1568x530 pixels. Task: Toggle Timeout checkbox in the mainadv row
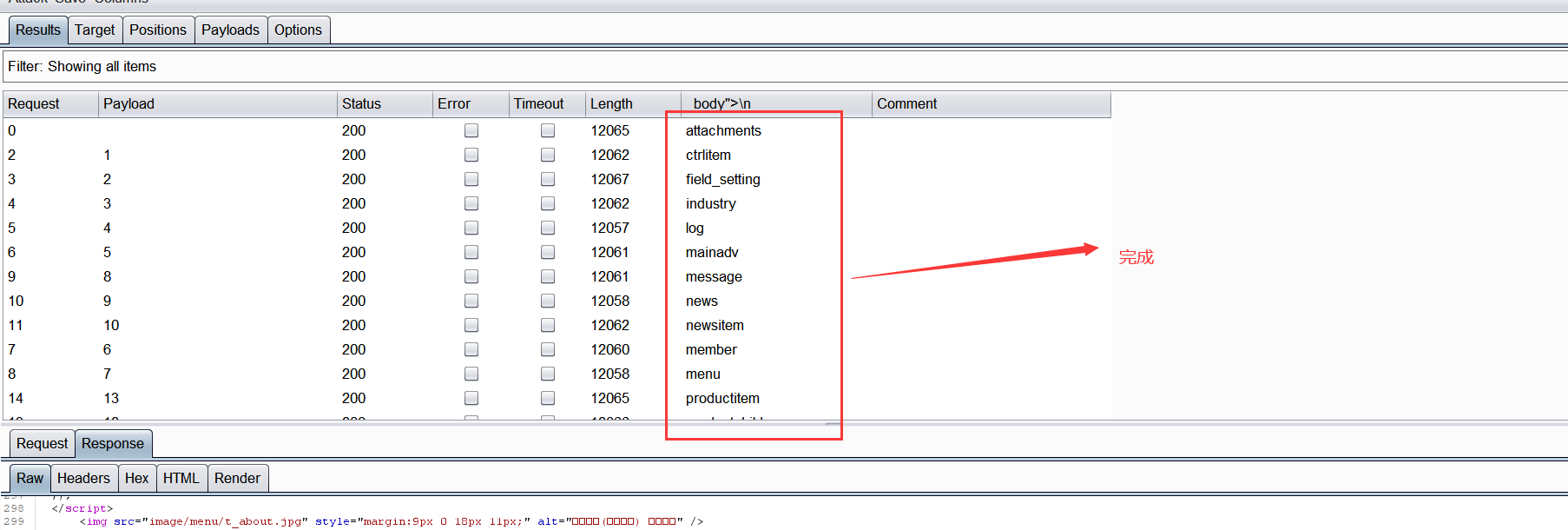point(548,252)
